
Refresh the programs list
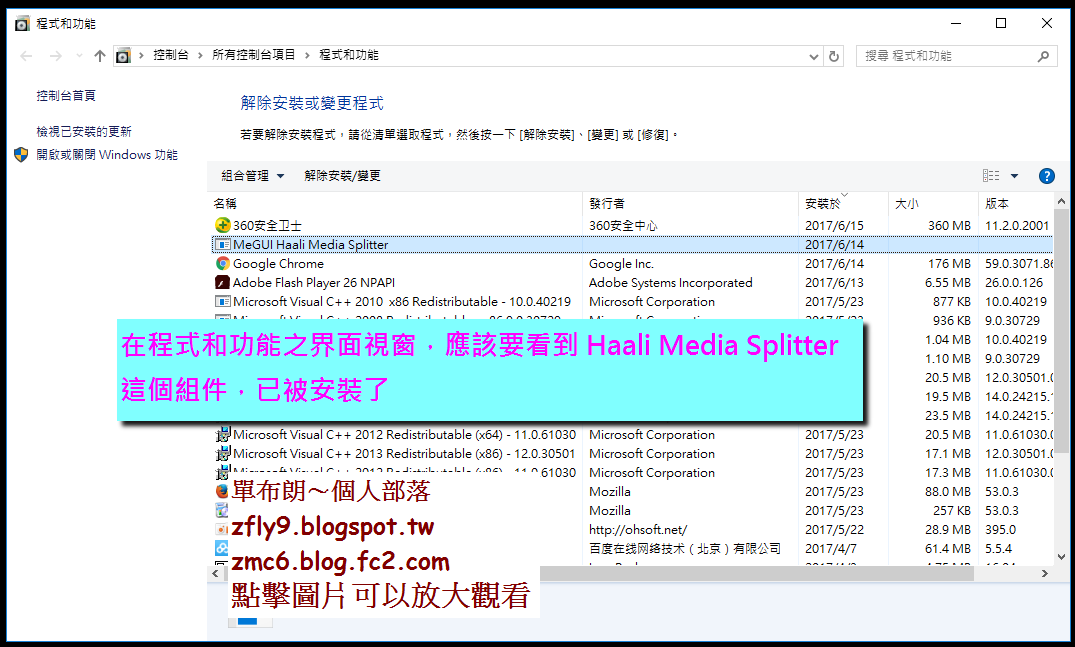pos(834,56)
